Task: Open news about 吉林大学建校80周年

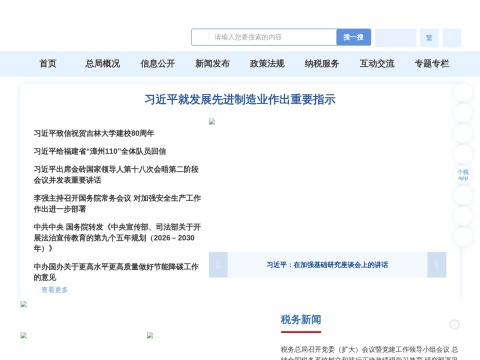Action: (x=94, y=133)
